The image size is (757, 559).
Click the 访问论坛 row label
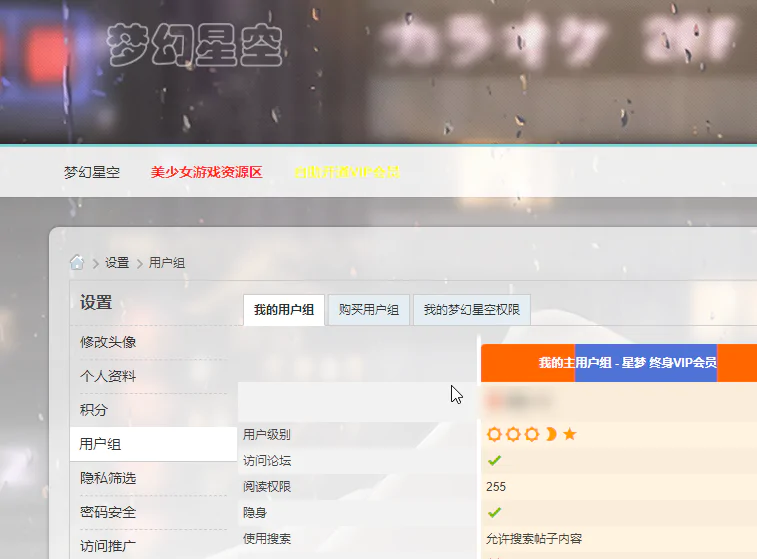click(266, 461)
